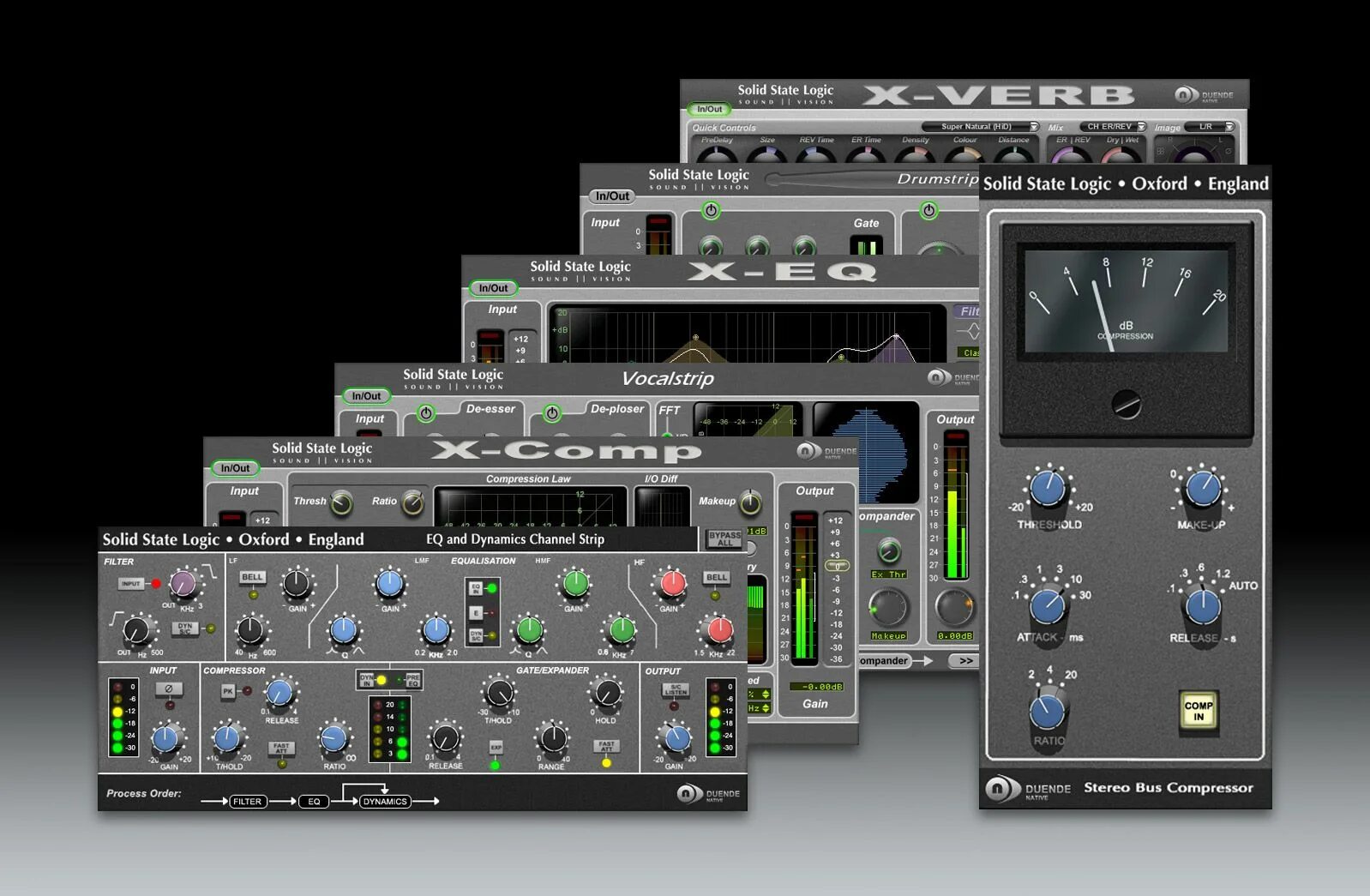Viewport: 1370px width, 896px height.
Task: Click the EQ block in Process Order
Action: click(x=314, y=802)
